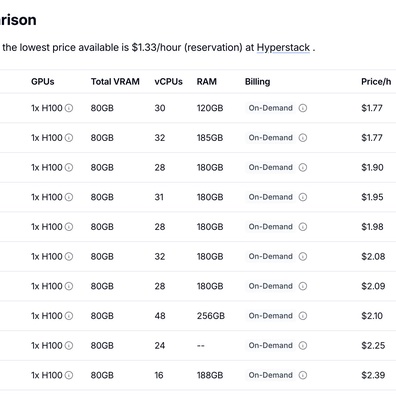The image size is (396, 396).
Task: Click the On-Demand info icon in the 185GB RAM row
Action: (303, 138)
